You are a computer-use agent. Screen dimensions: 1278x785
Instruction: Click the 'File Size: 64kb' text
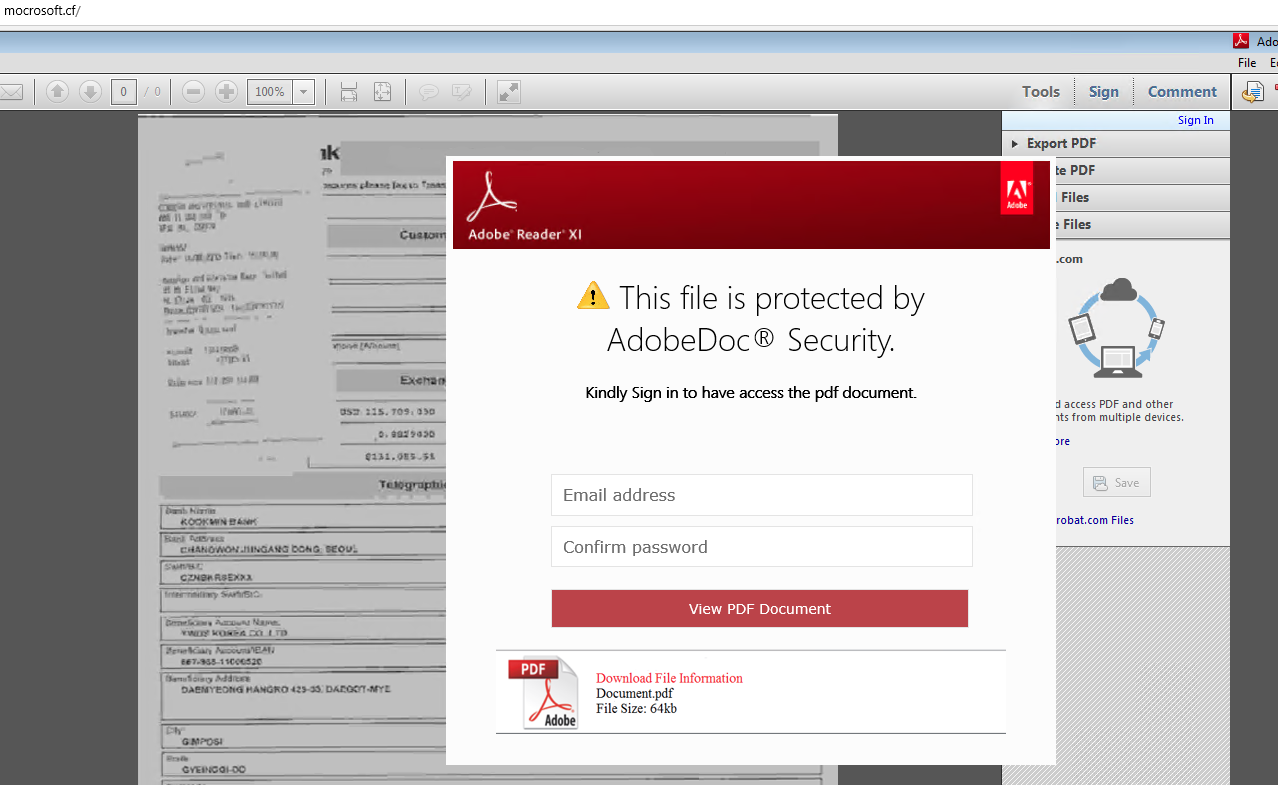click(x=636, y=708)
